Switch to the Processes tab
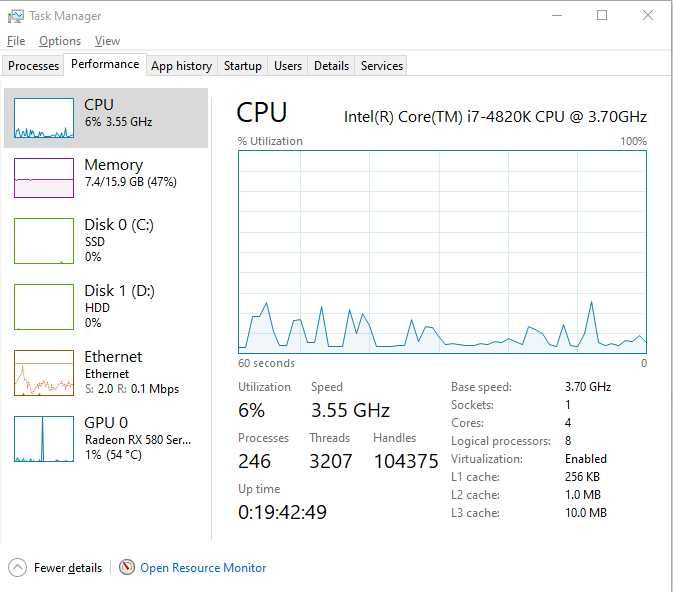The image size is (673, 592). 34,66
